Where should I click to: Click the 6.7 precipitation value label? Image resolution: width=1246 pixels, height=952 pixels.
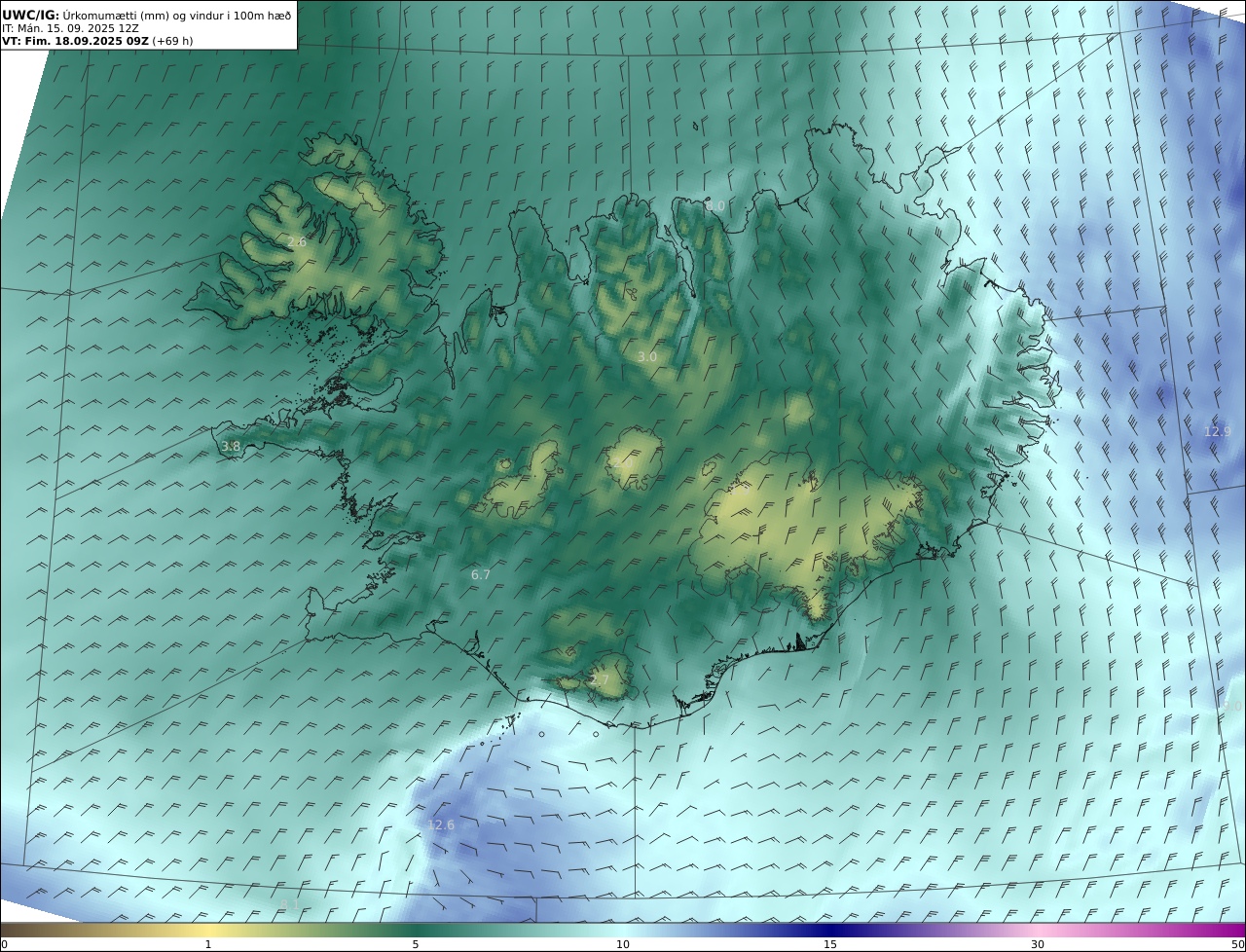pyautogui.click(x=481, y=575)
